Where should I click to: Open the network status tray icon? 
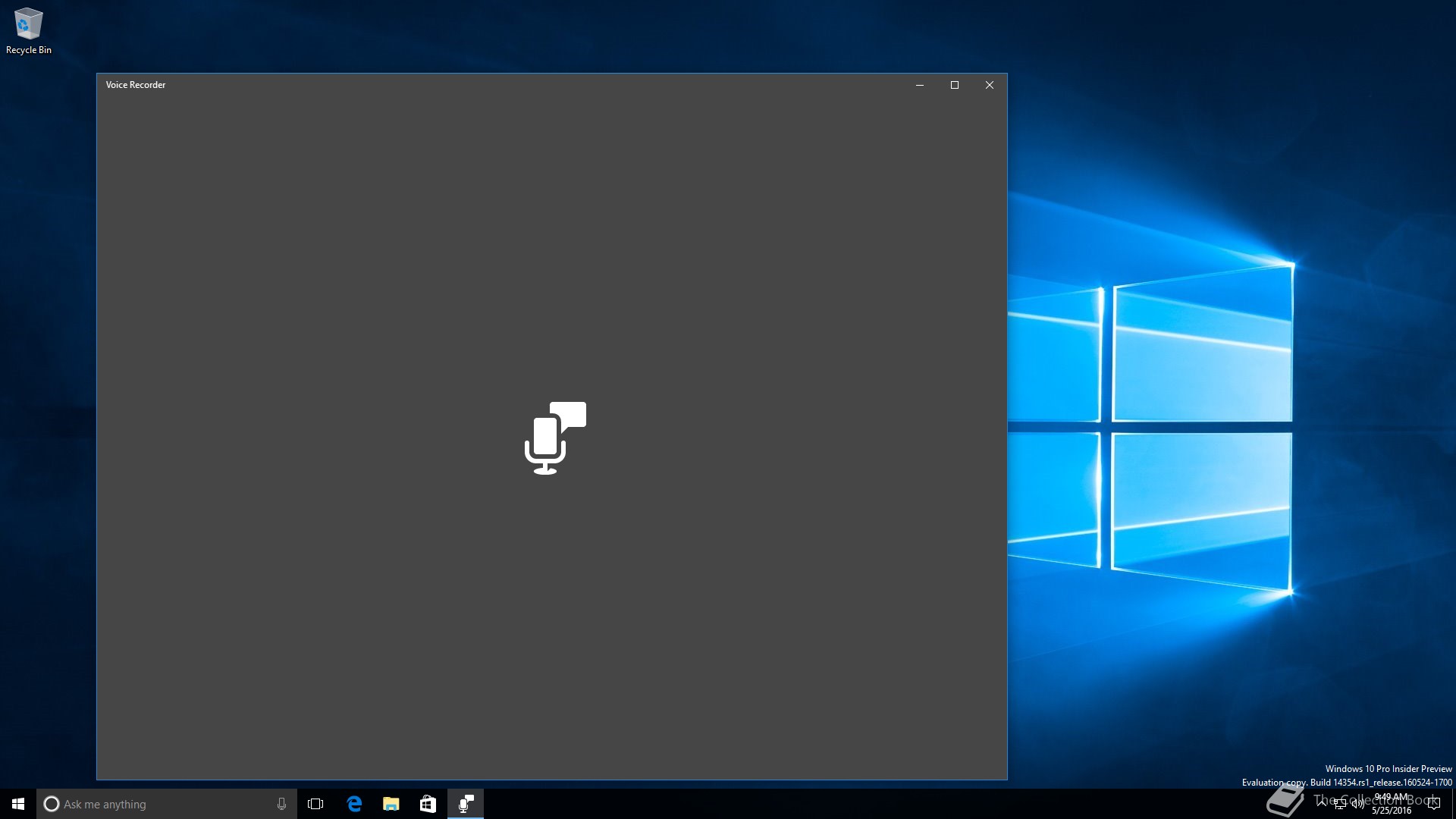(x=1340, y=804)
